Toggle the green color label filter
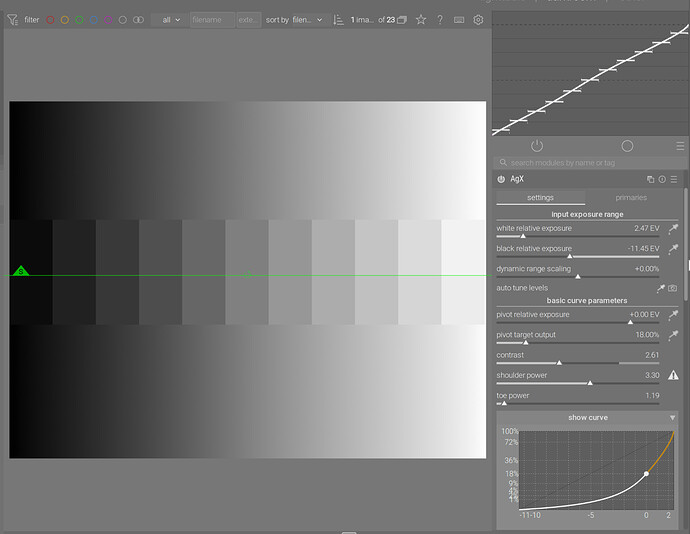The width and height of the screenshot is (690, 534). tap(79, 20)
